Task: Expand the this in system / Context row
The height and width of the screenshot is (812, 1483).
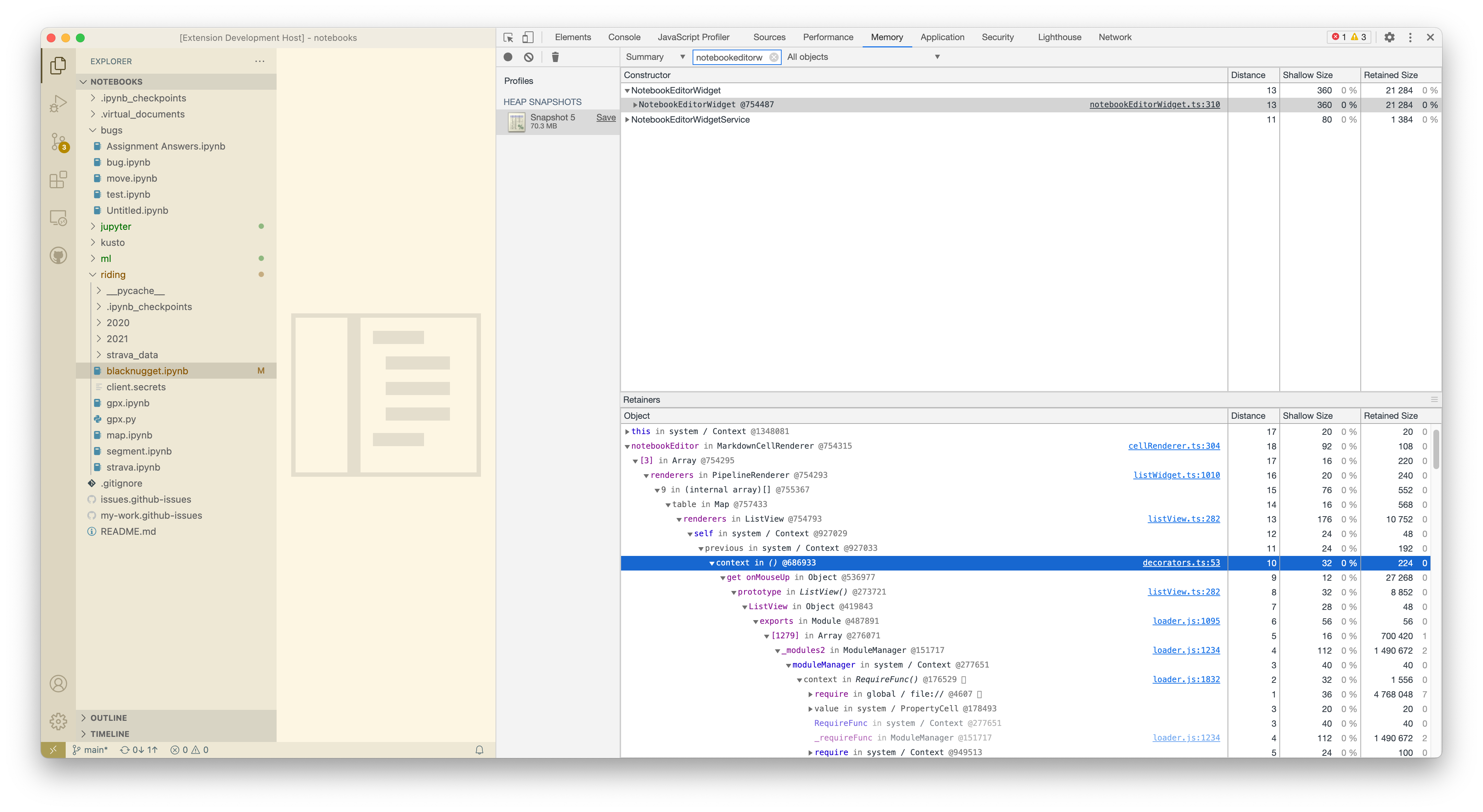Action: pyautogui.click(x=627, y=432)
